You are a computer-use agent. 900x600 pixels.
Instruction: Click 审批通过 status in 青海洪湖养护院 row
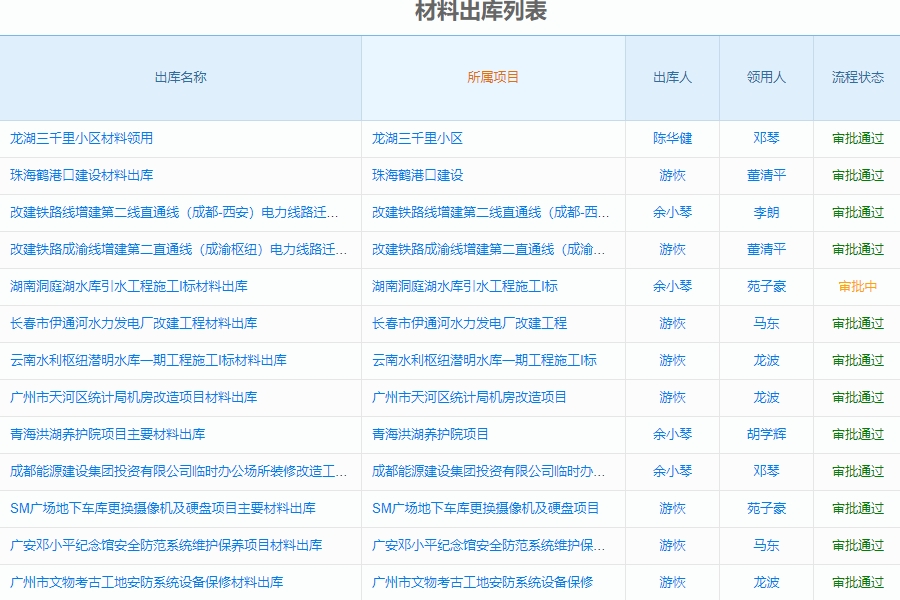(858, 434)
